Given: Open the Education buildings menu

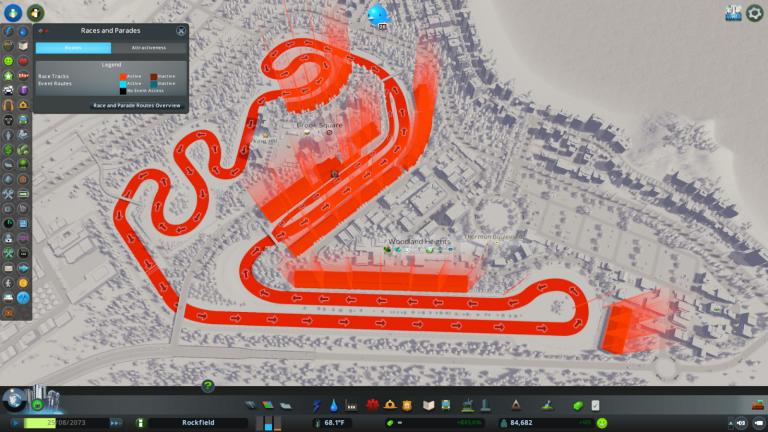Looking at the screenshot, I should point(428,405).
